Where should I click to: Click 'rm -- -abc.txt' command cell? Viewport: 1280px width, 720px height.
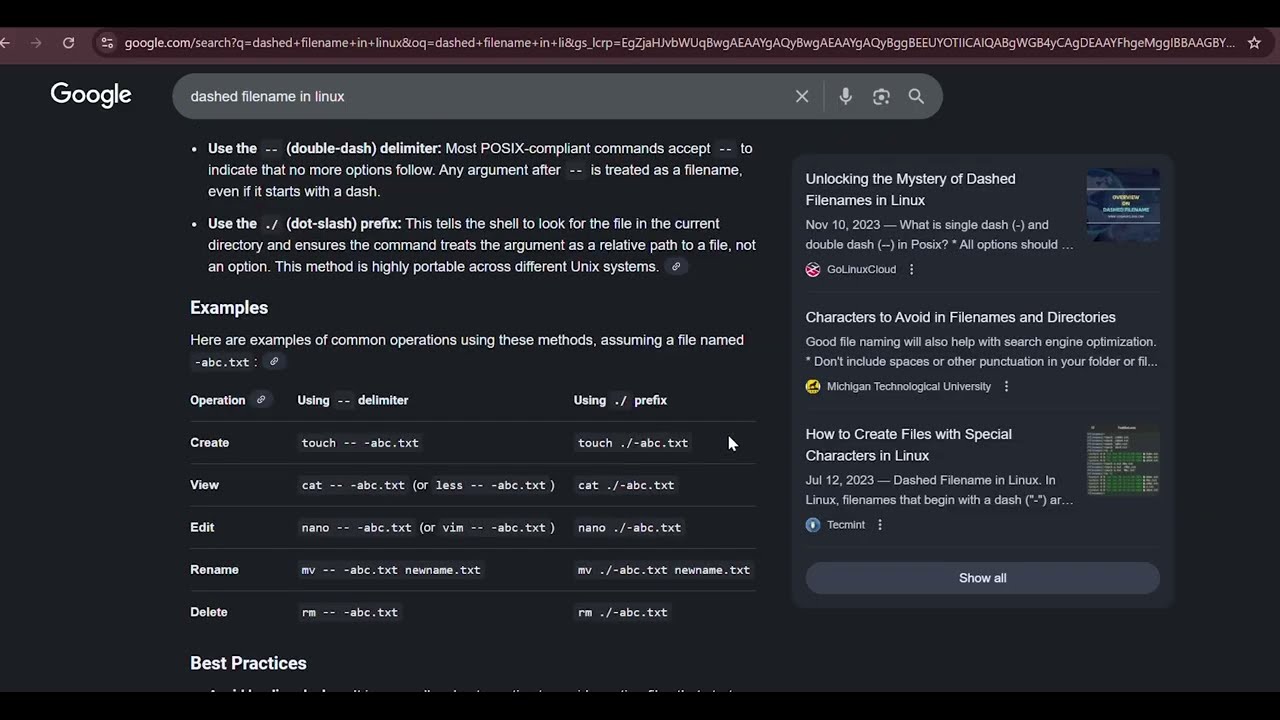[x=350, y=612]
